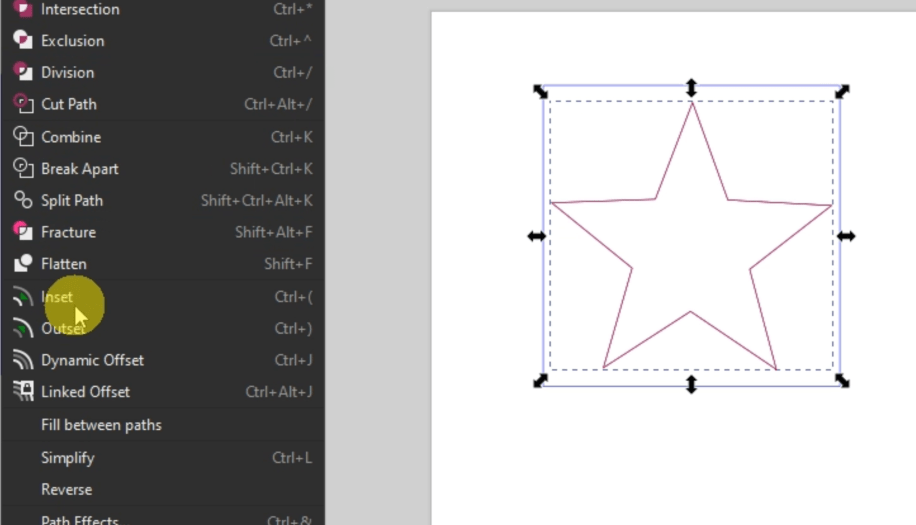916x525 pixels.
Task: Open Path Effects from the menu
Action: coord(80,520)
